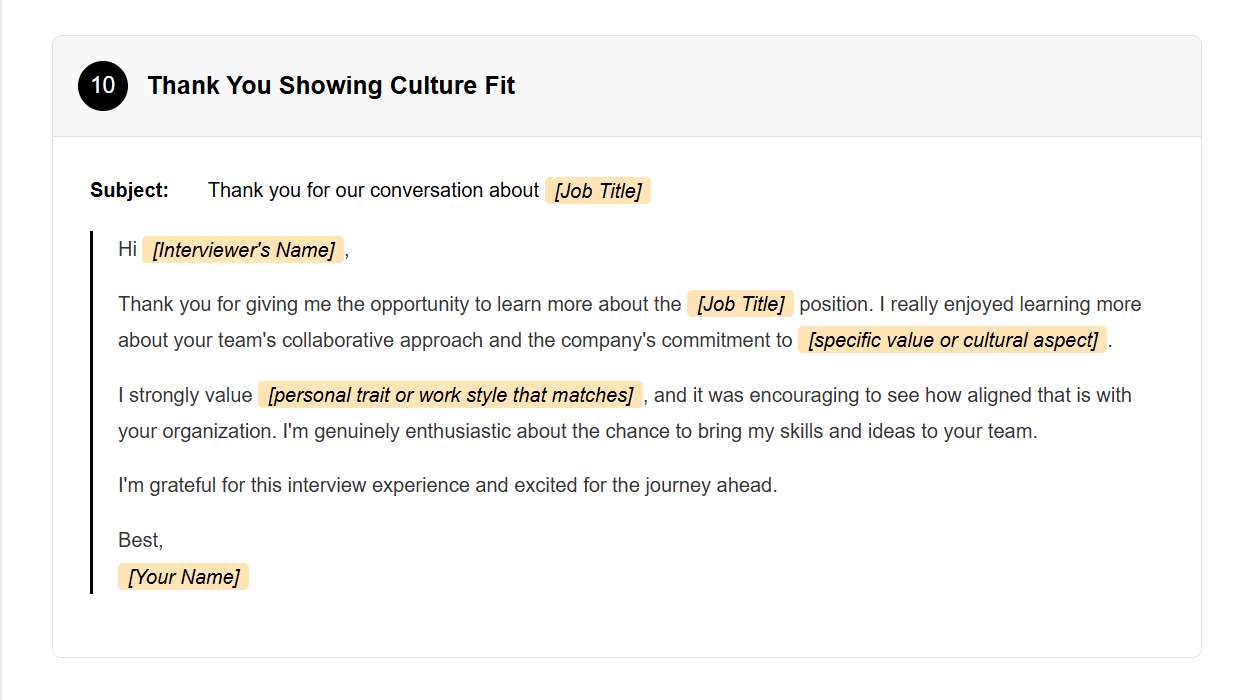Select the [specific value or cultural aspect] placeholder
This screenshot has height=700, width=1252.
(952, 340)
